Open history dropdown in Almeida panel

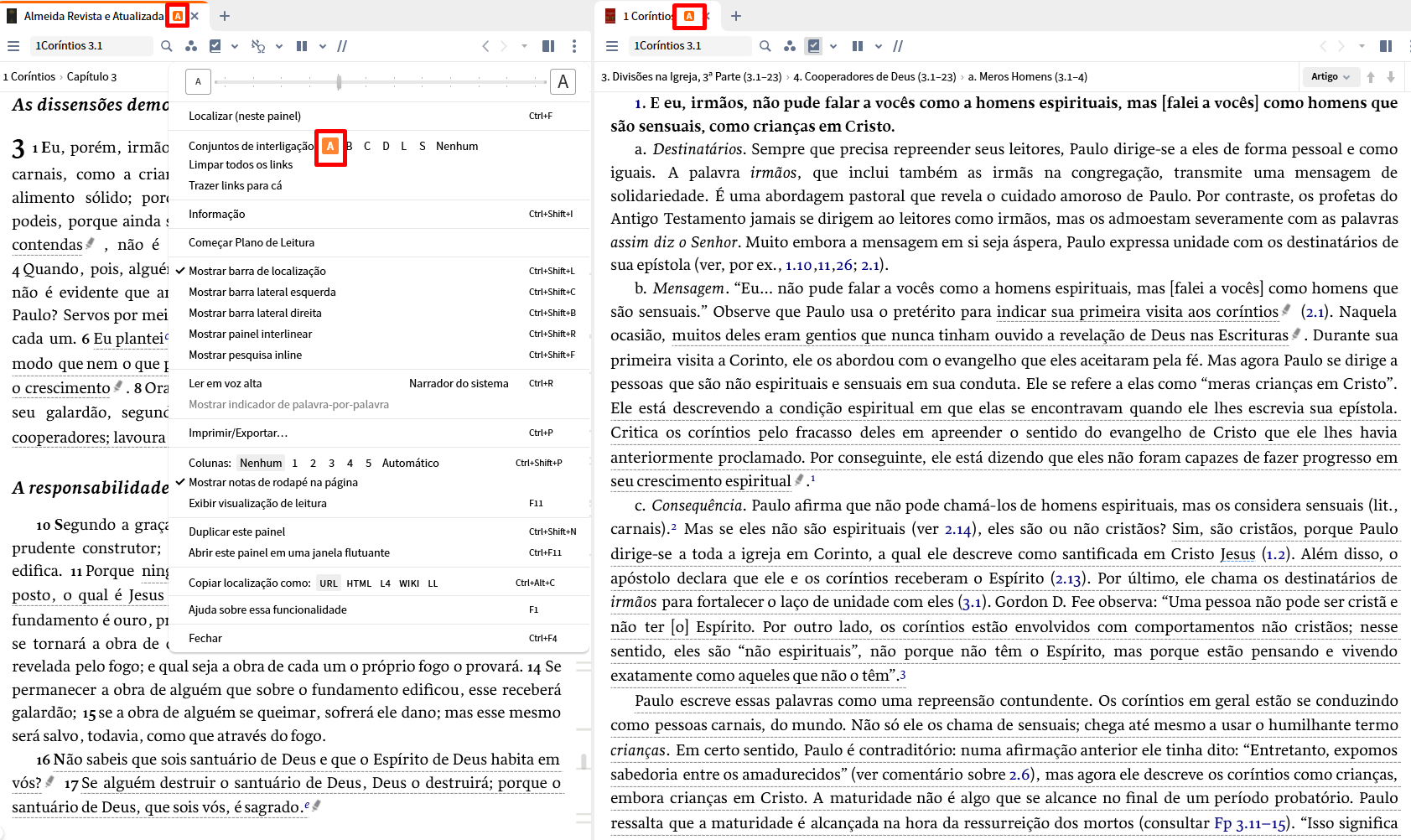pyautogui.click(x=525, y=46)
